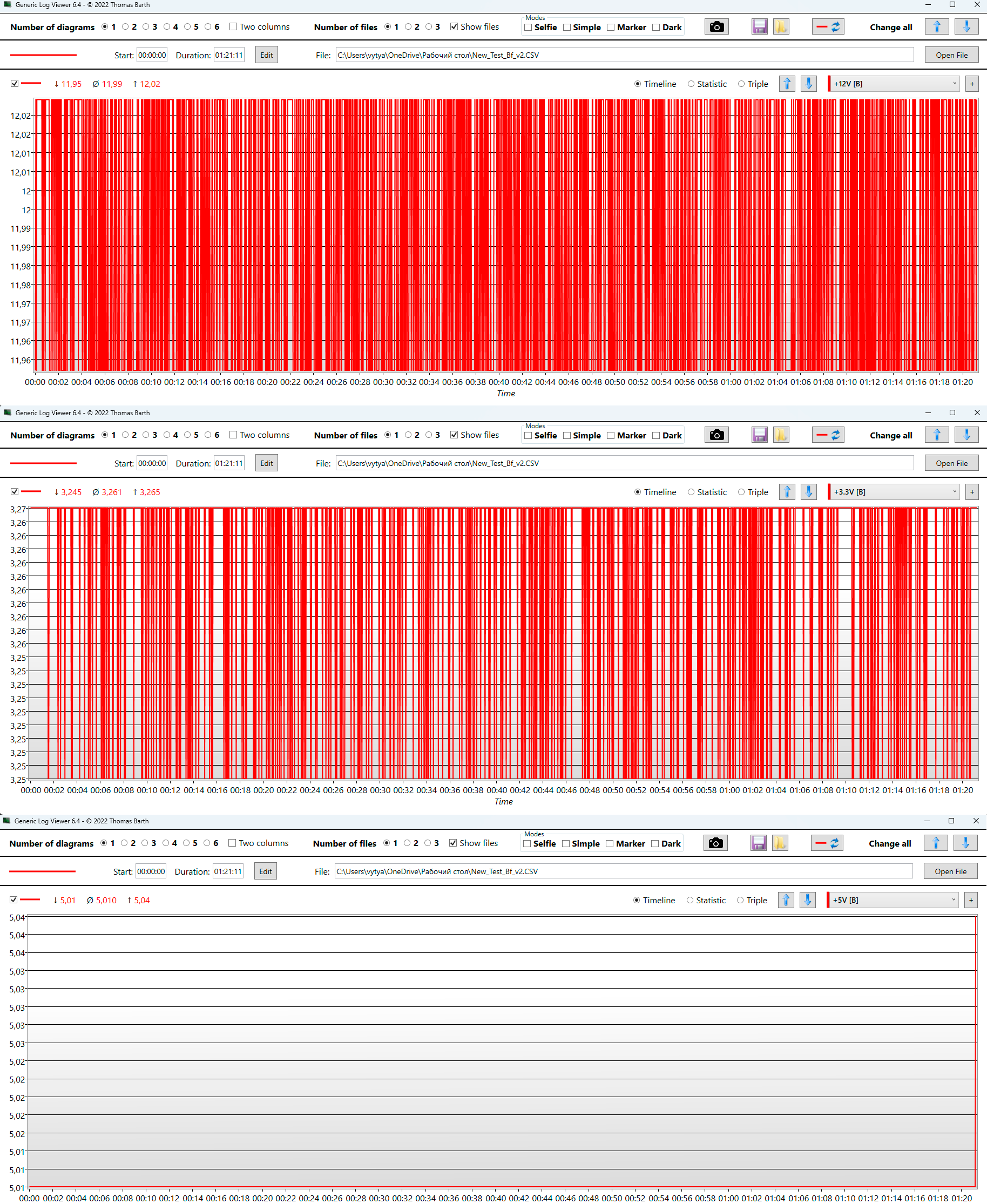Click the line swap icon in +5V window

pyautogui.click(x=827, y=843)
